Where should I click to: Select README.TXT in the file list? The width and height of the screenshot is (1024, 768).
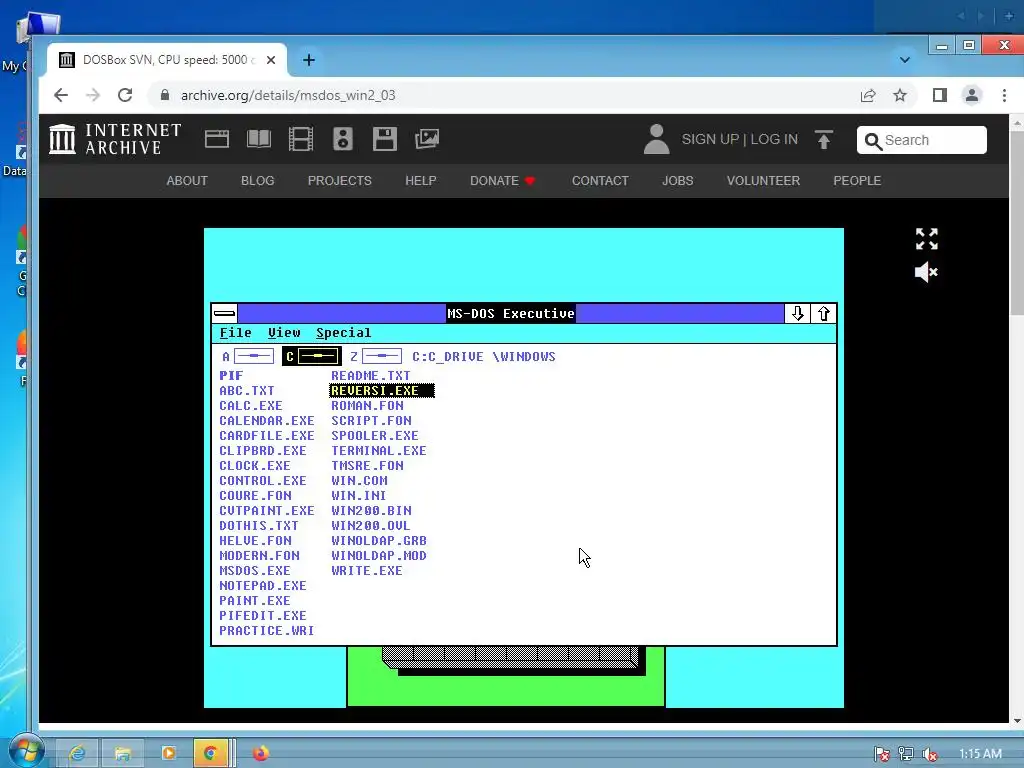point(370,376)
